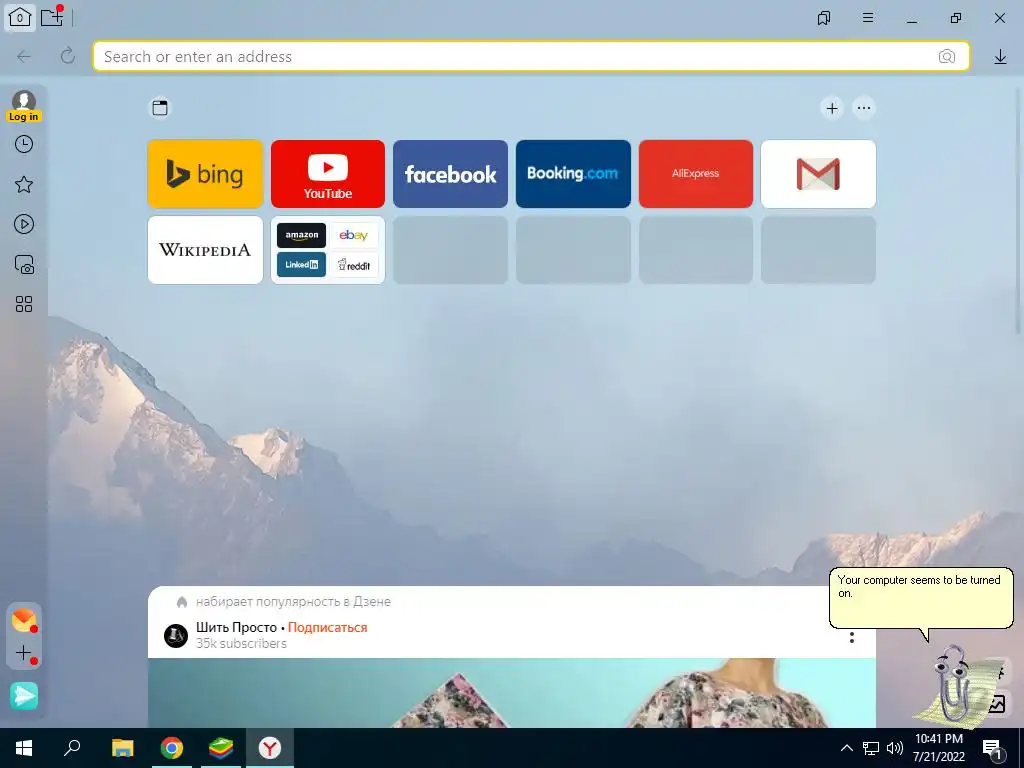Show hidden system tray icons
Screen dimensions: 1024x768
(846, 748)
